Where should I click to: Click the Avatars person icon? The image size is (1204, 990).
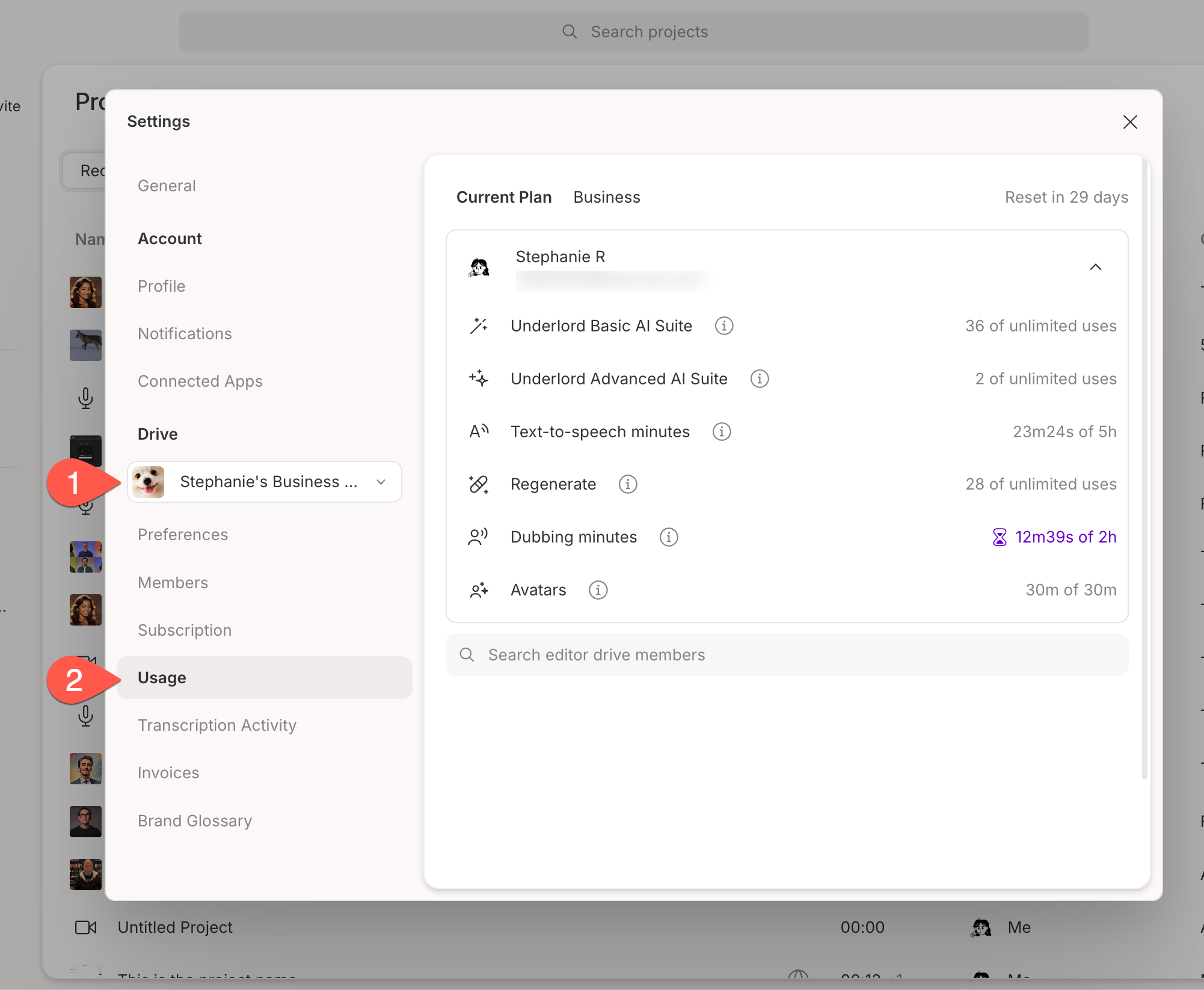coord(479,590)
